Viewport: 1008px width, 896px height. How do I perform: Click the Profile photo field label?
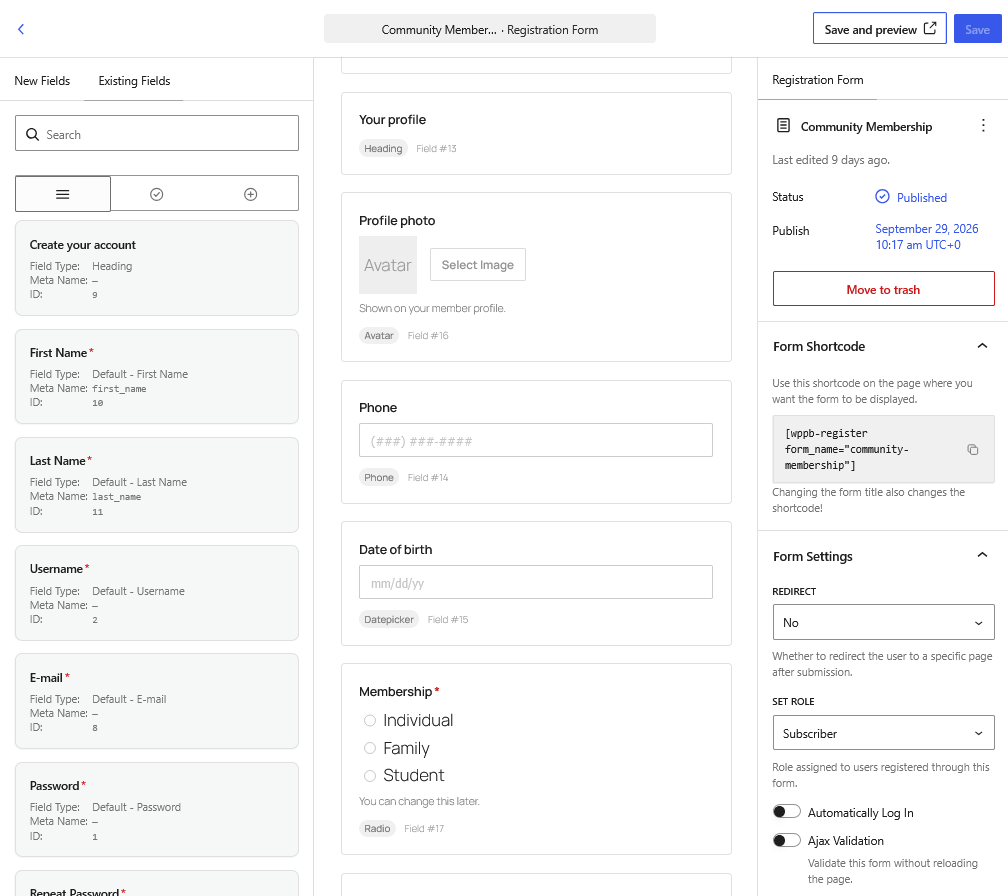point(397,220)
